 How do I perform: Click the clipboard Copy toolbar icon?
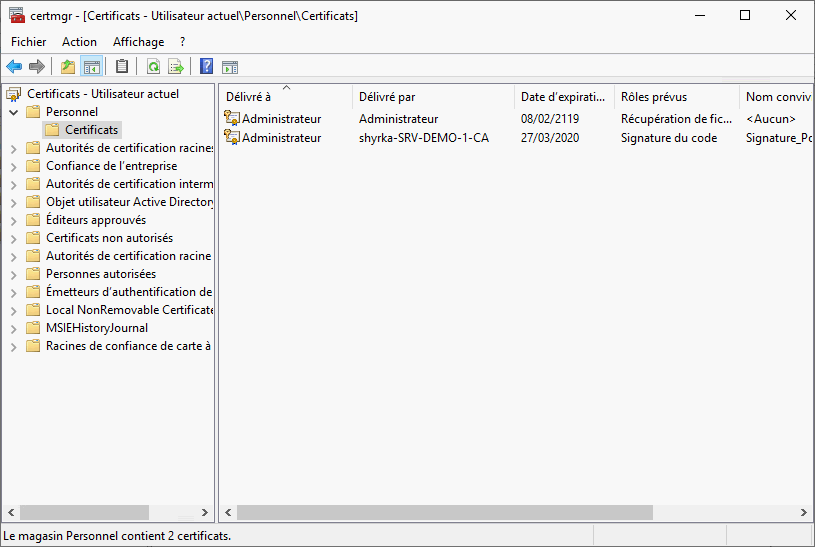pos(122,67)
